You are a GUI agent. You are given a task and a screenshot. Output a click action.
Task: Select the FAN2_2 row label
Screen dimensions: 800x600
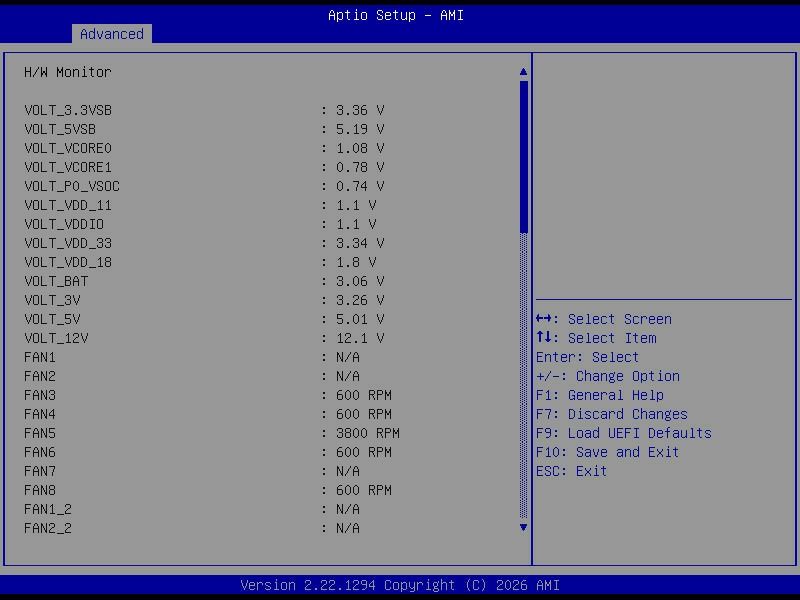pos(48,528)
